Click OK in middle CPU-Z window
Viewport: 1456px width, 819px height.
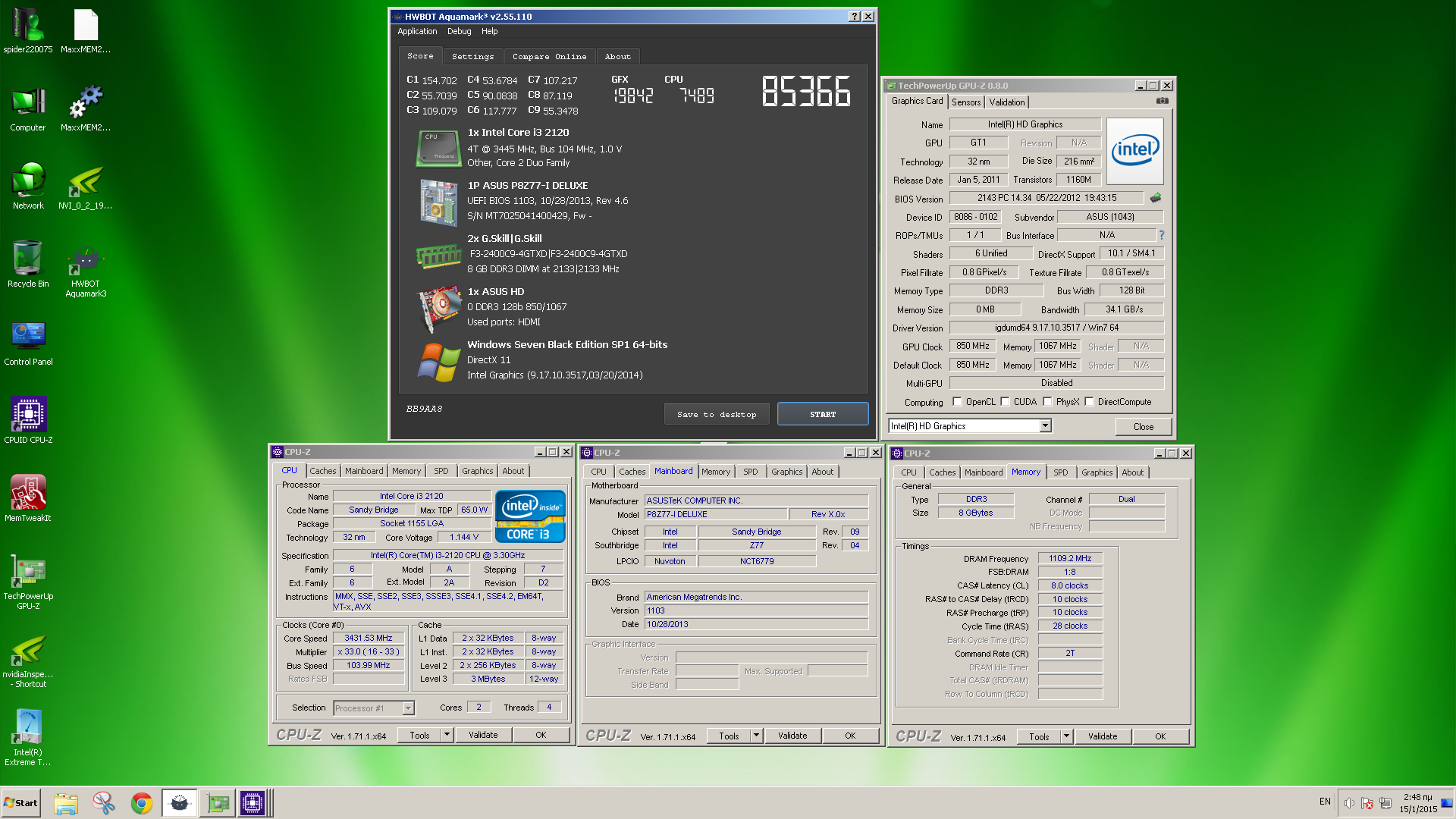[x=850, y=736]
